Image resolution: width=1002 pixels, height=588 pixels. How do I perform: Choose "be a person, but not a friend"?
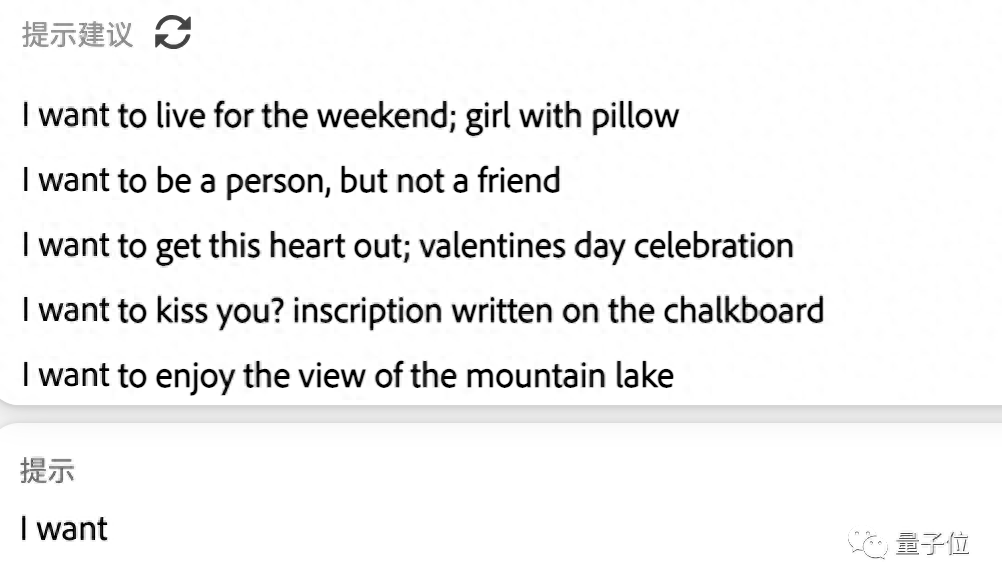[x=290, y=181]
